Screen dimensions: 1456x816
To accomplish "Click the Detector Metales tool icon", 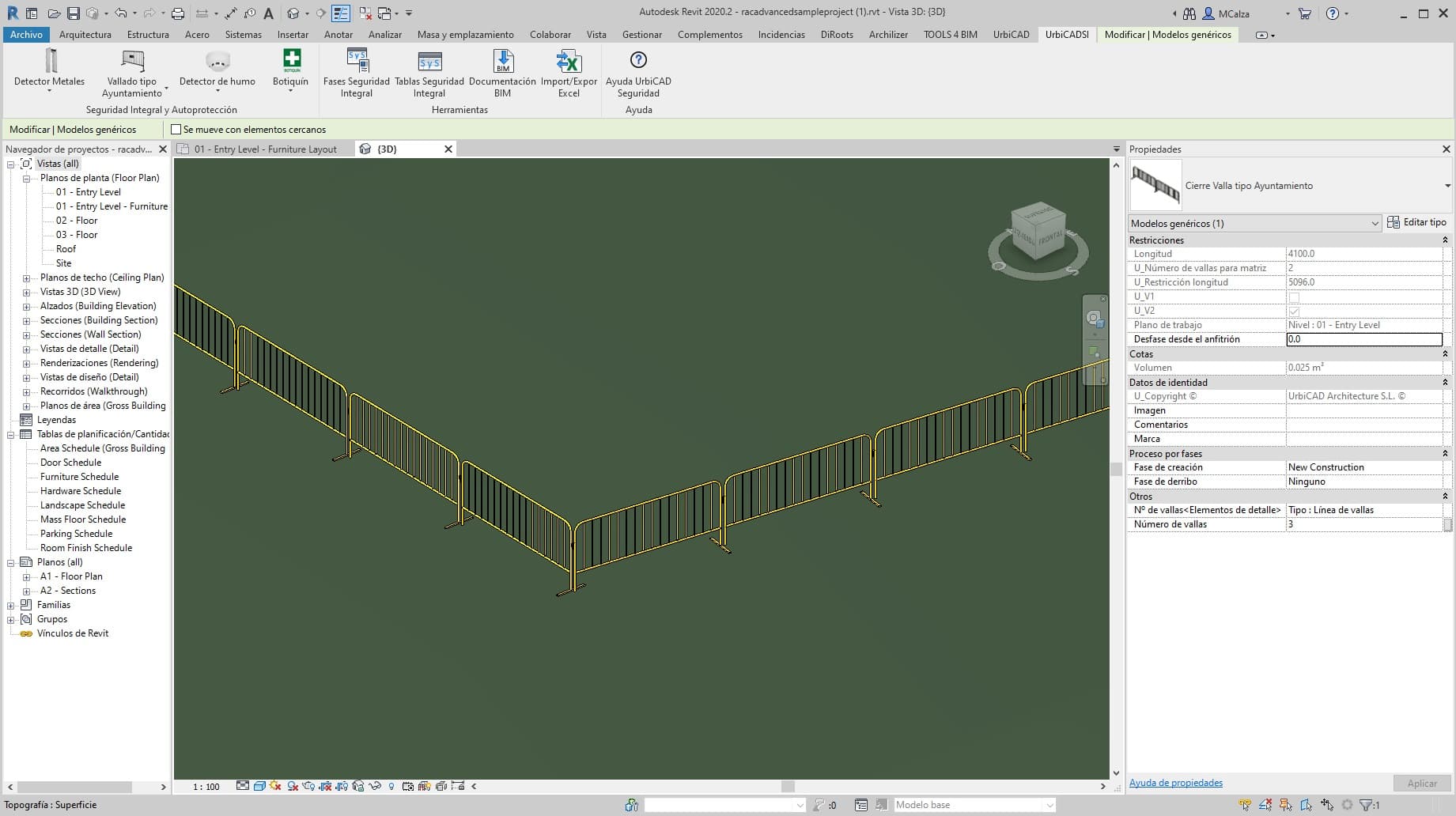I will coord(51,61).
